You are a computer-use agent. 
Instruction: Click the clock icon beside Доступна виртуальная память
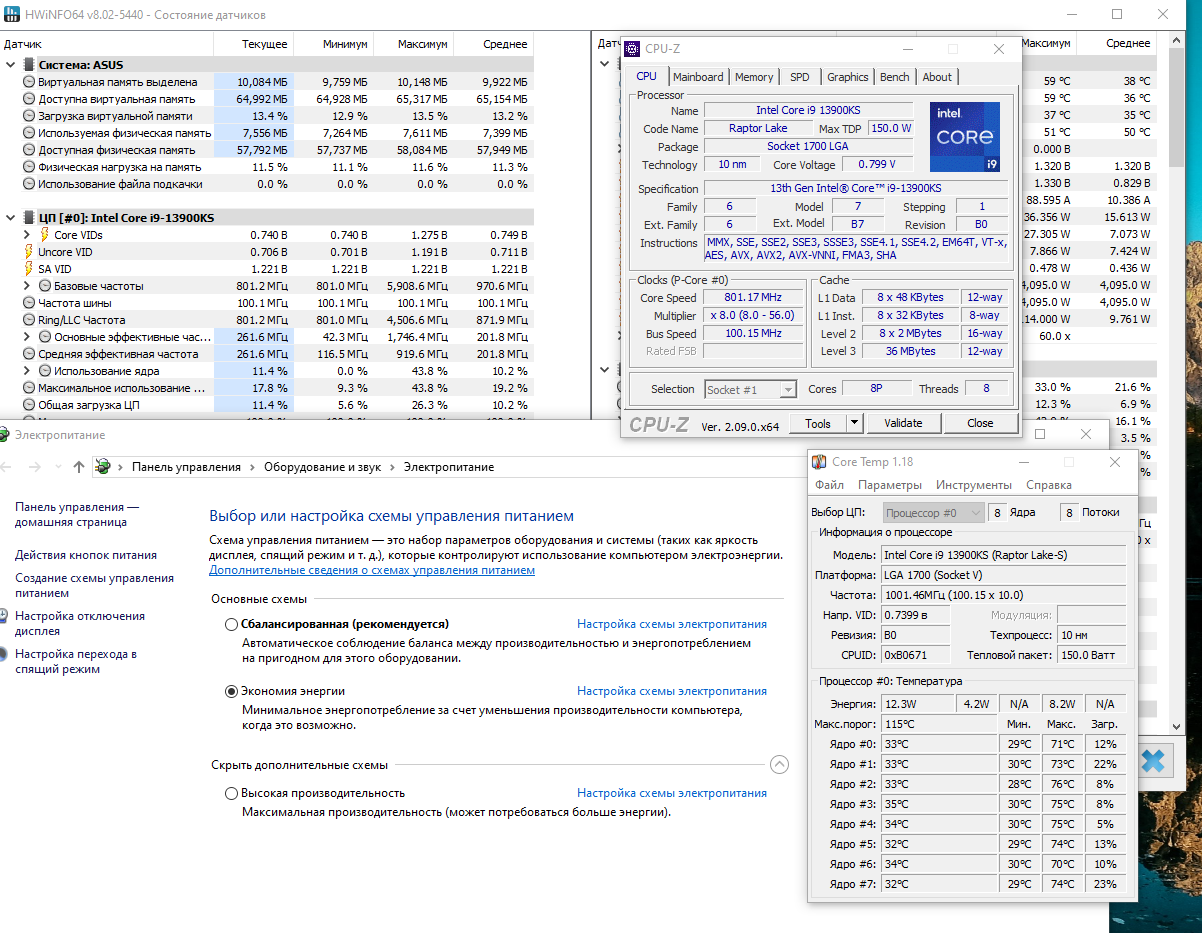tap(29, 99)
